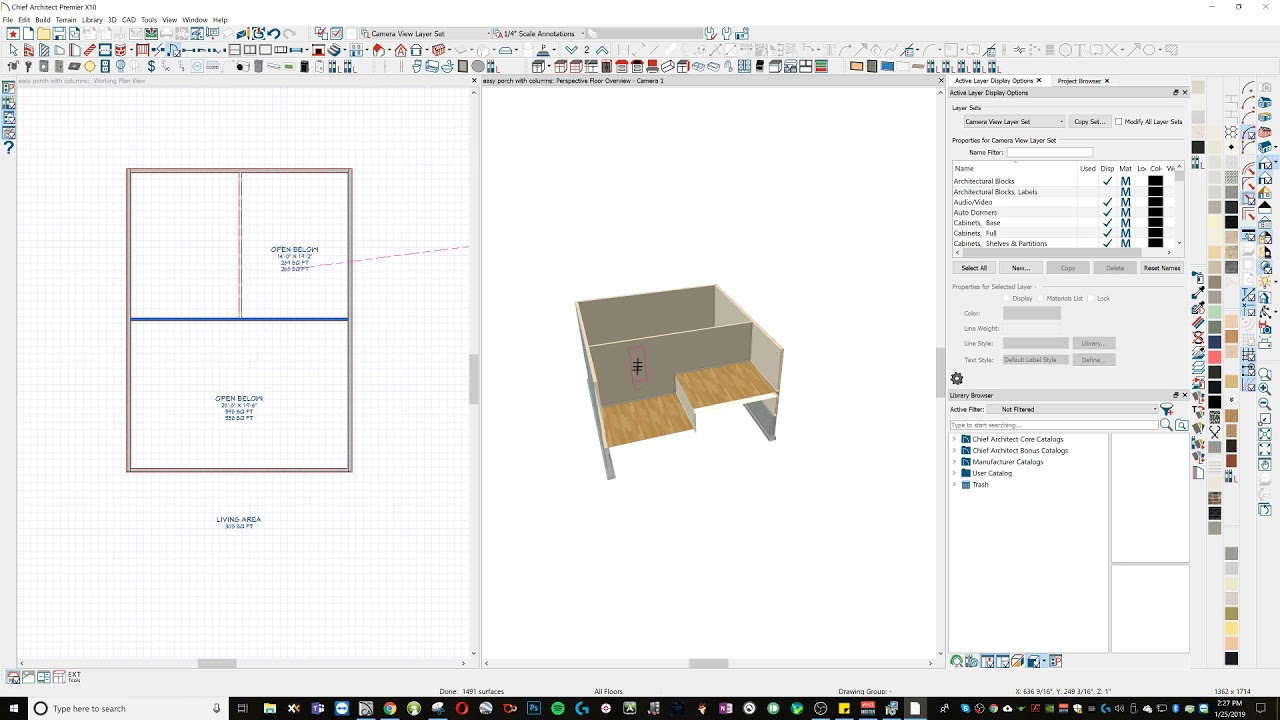Enable Modify All Layer Sets checkbox
Screen dimensions: 1280x720
pos(1118,121)
